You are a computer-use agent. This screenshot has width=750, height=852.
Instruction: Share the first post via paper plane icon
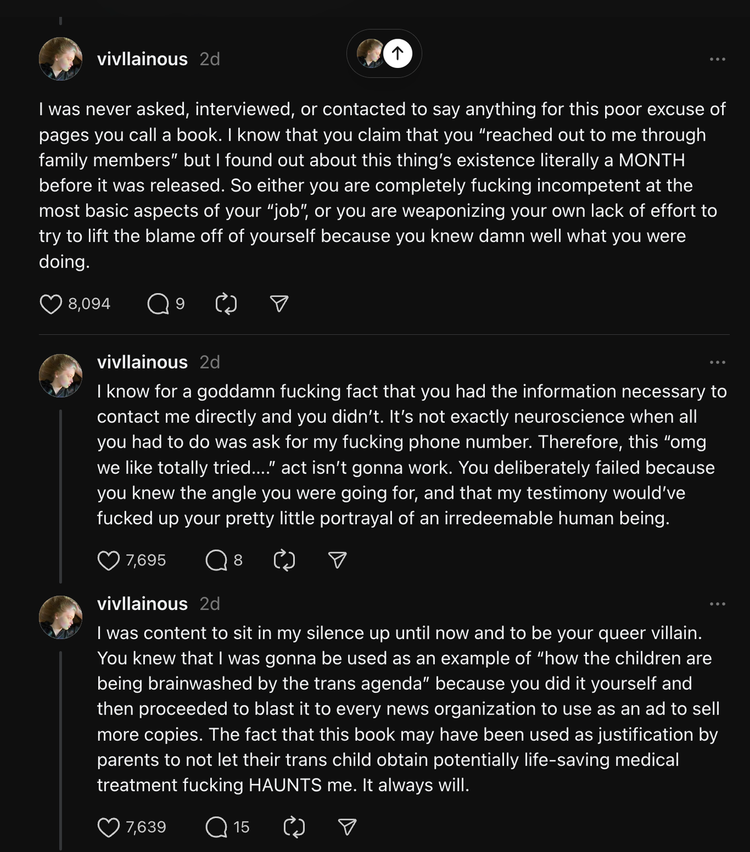coord(280,304)
